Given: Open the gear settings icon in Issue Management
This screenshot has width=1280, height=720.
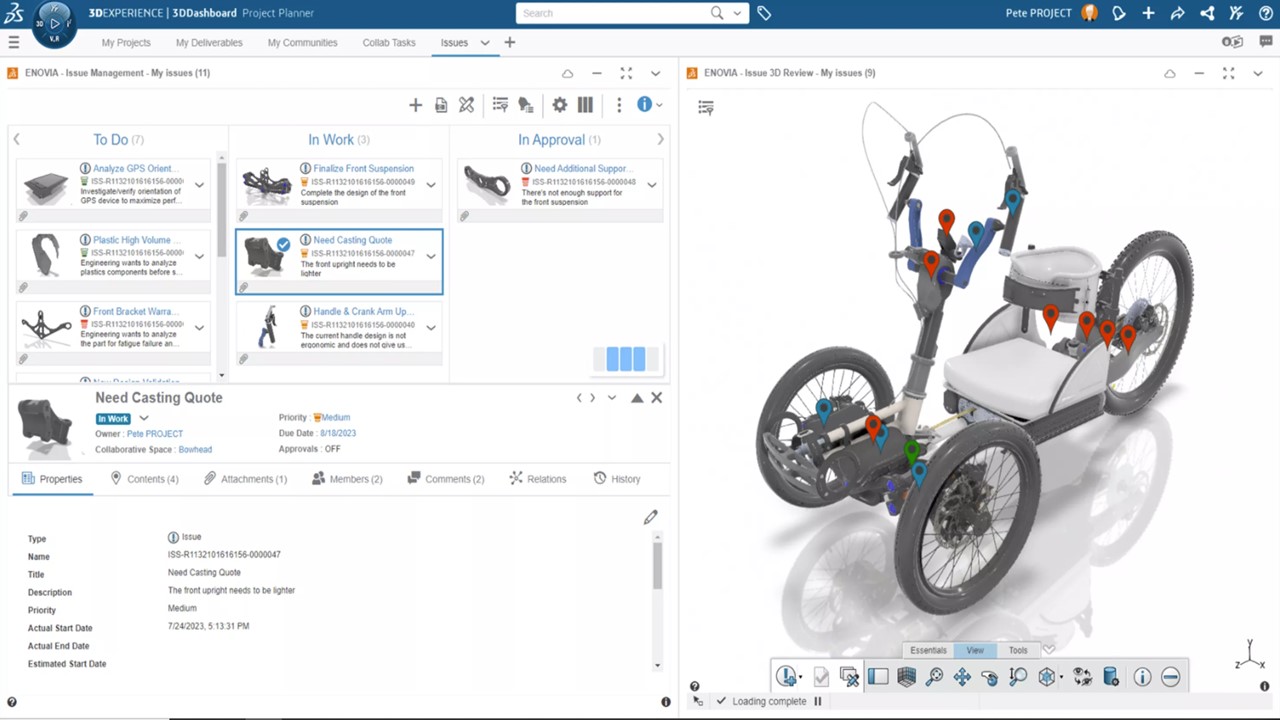Looking at the screenshot, I should (560, 105).
